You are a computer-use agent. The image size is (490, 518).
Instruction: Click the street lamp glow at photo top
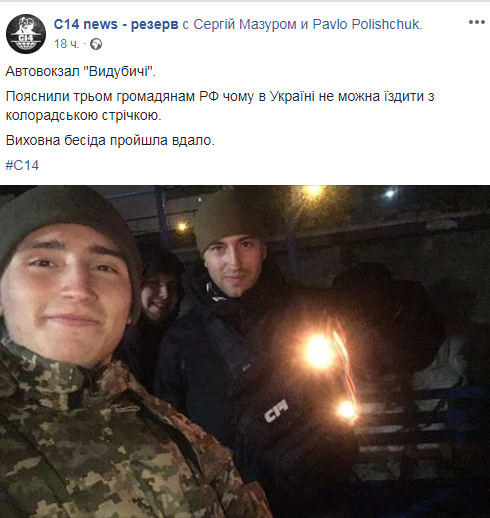point(312,191)
